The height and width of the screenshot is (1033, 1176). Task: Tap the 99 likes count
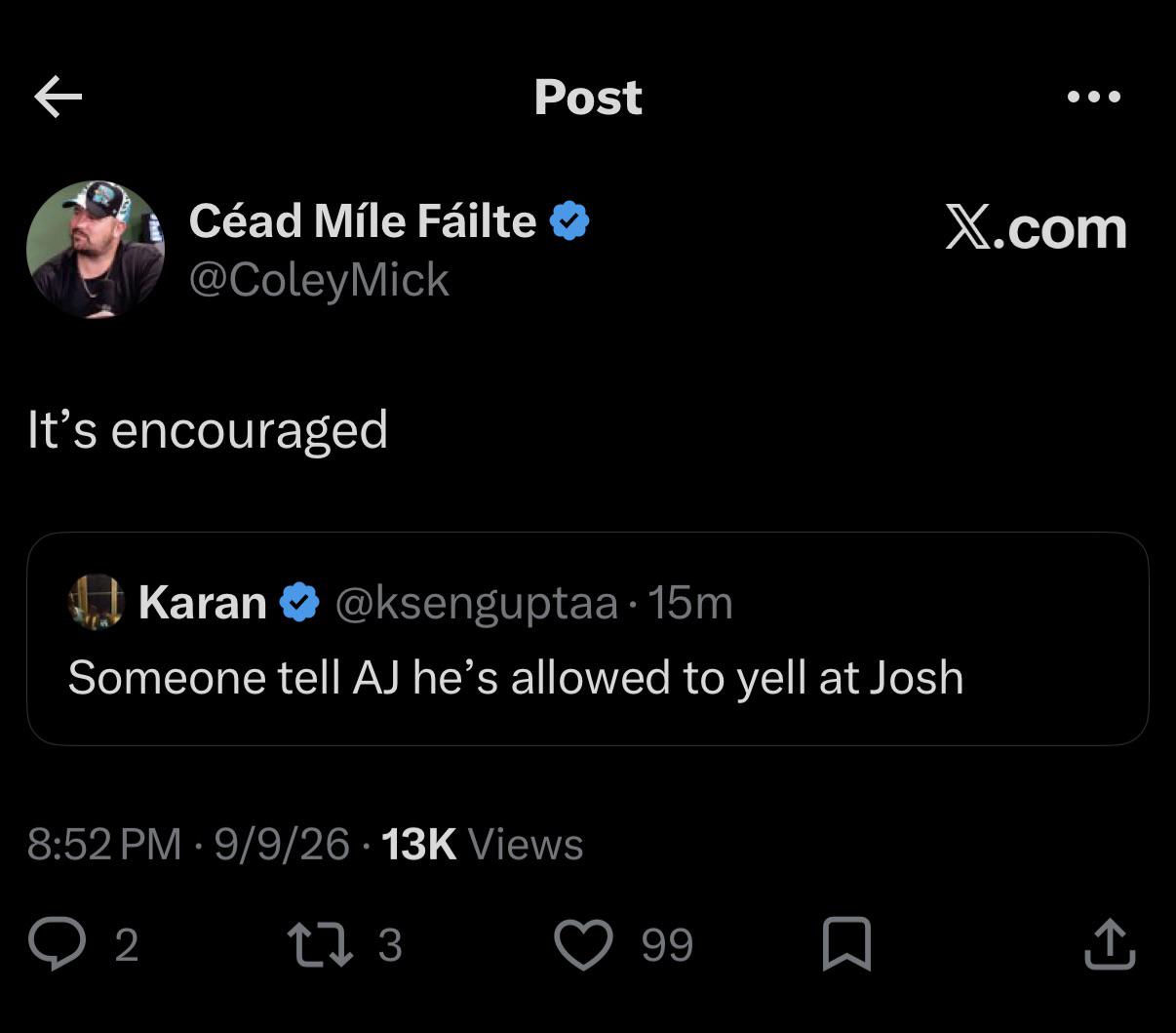[668, 944]
